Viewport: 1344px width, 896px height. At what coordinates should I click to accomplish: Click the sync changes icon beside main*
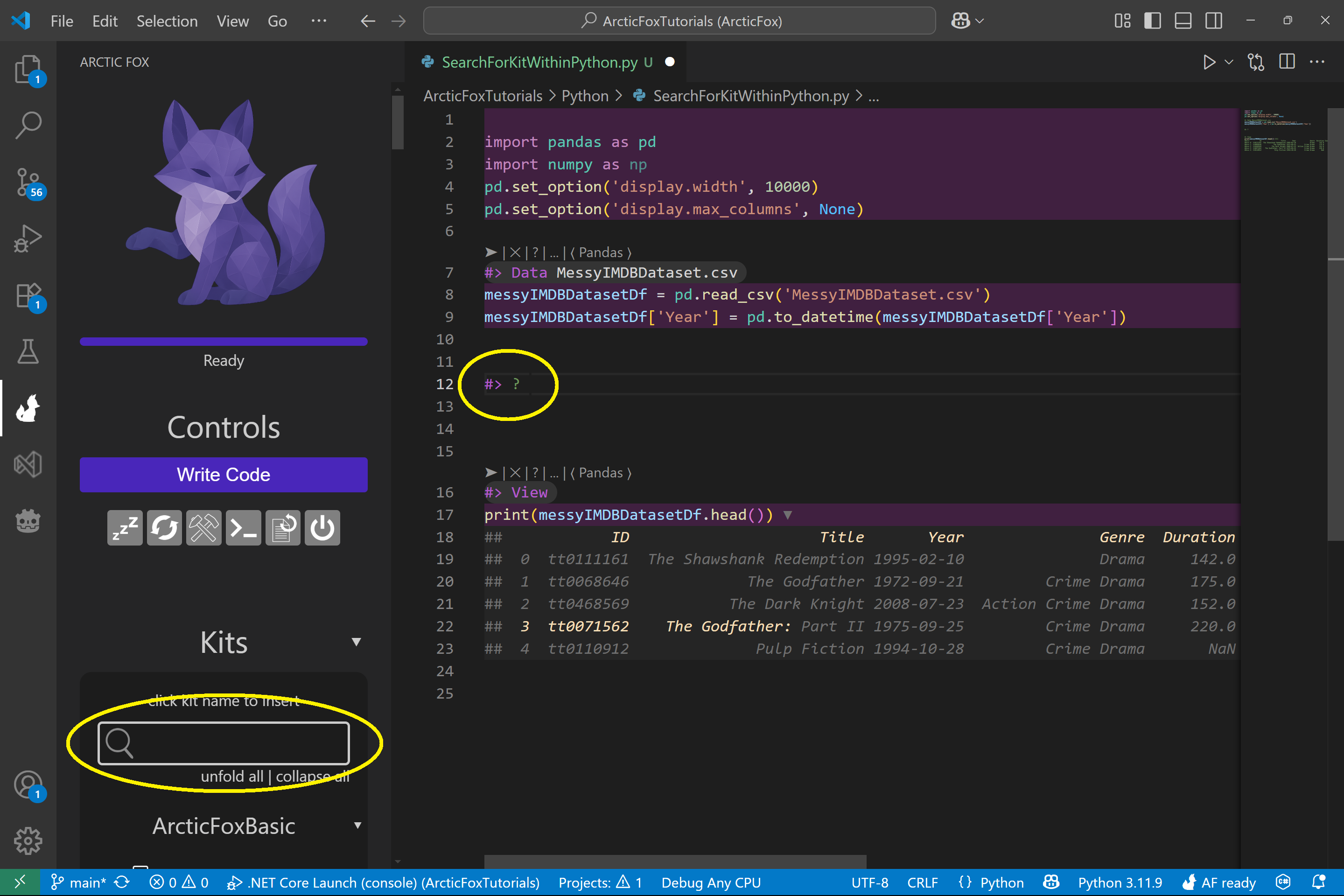point(122,882)
